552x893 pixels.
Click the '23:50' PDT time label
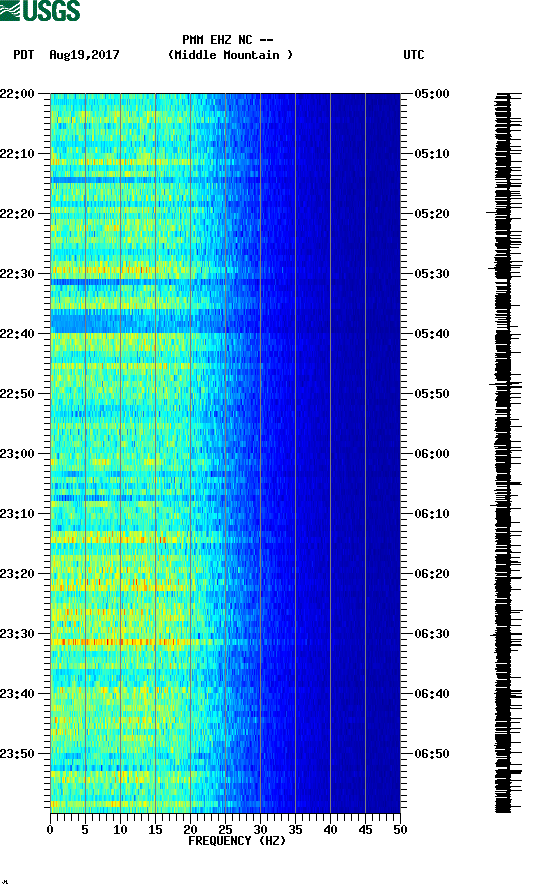(17, 754)
